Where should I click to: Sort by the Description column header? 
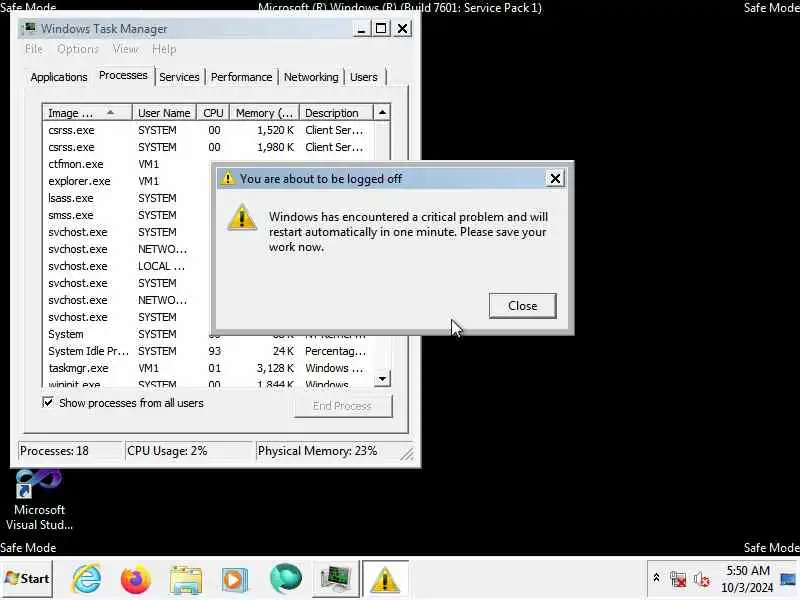pyautogui.click(x=336, y=113)
